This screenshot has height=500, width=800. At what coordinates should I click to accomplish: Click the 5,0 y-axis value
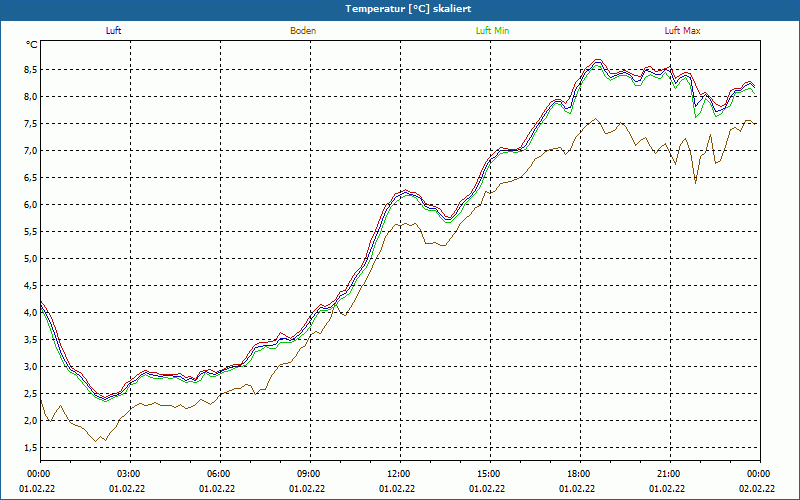point(30,259)
